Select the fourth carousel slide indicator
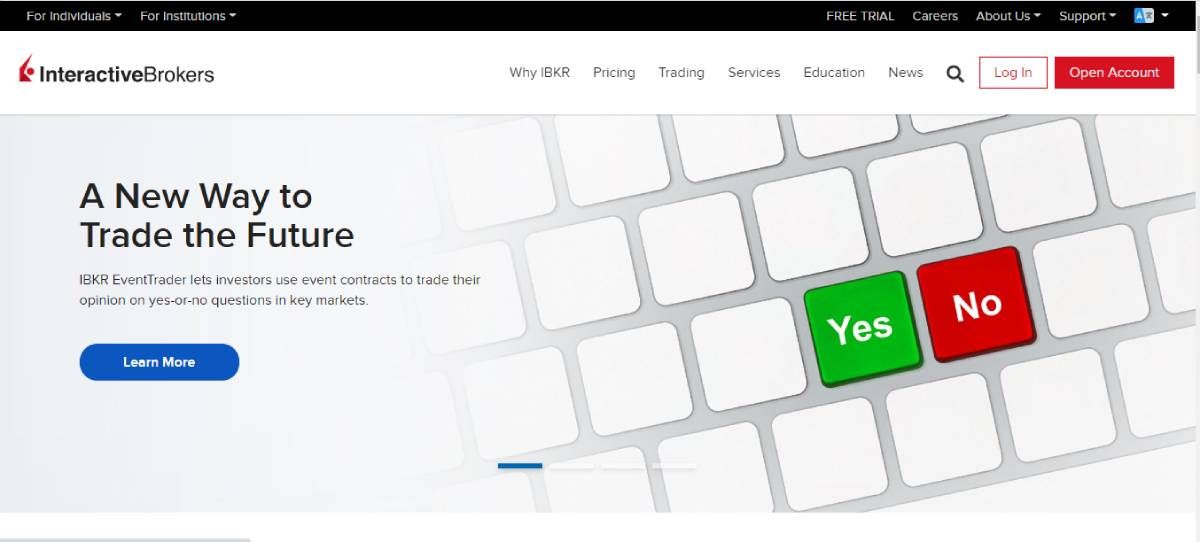Image resolution: width=1200 pixels, height=542 pixels. [674, 465]
